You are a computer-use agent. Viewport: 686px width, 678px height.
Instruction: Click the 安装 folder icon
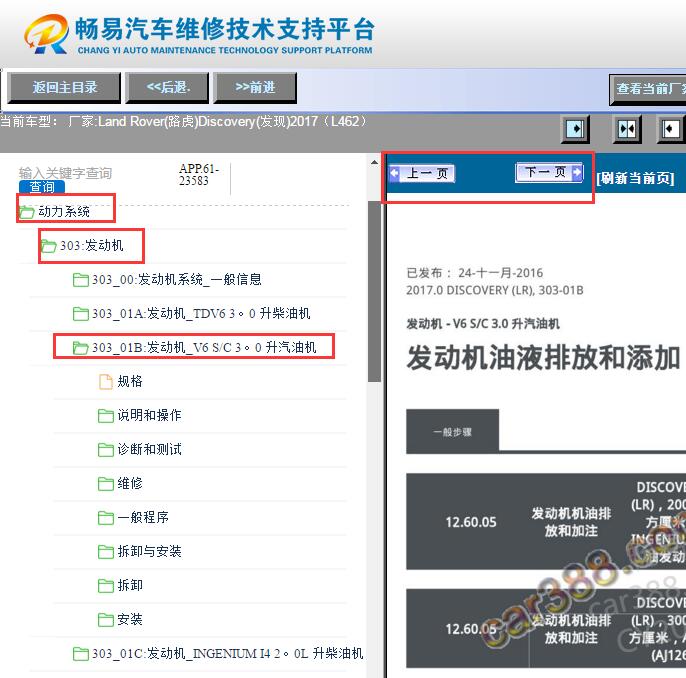click(105, 620)
